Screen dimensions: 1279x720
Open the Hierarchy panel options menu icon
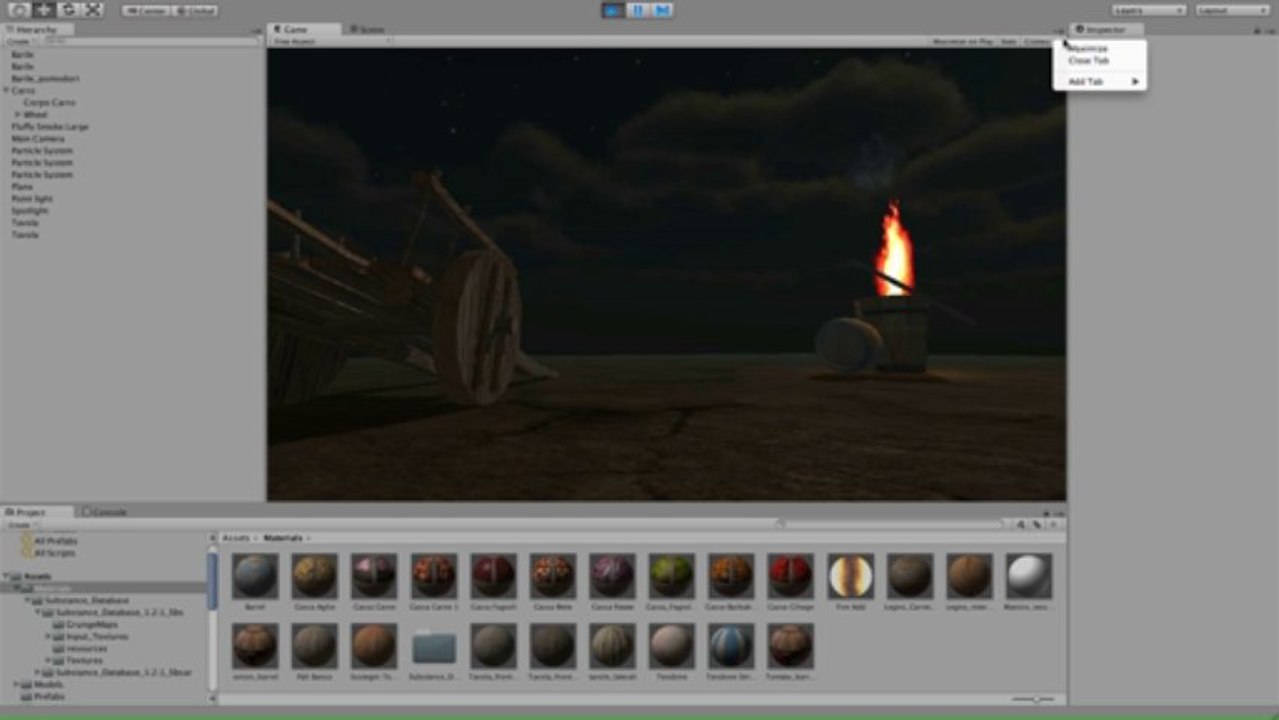(x=259, y=31)
